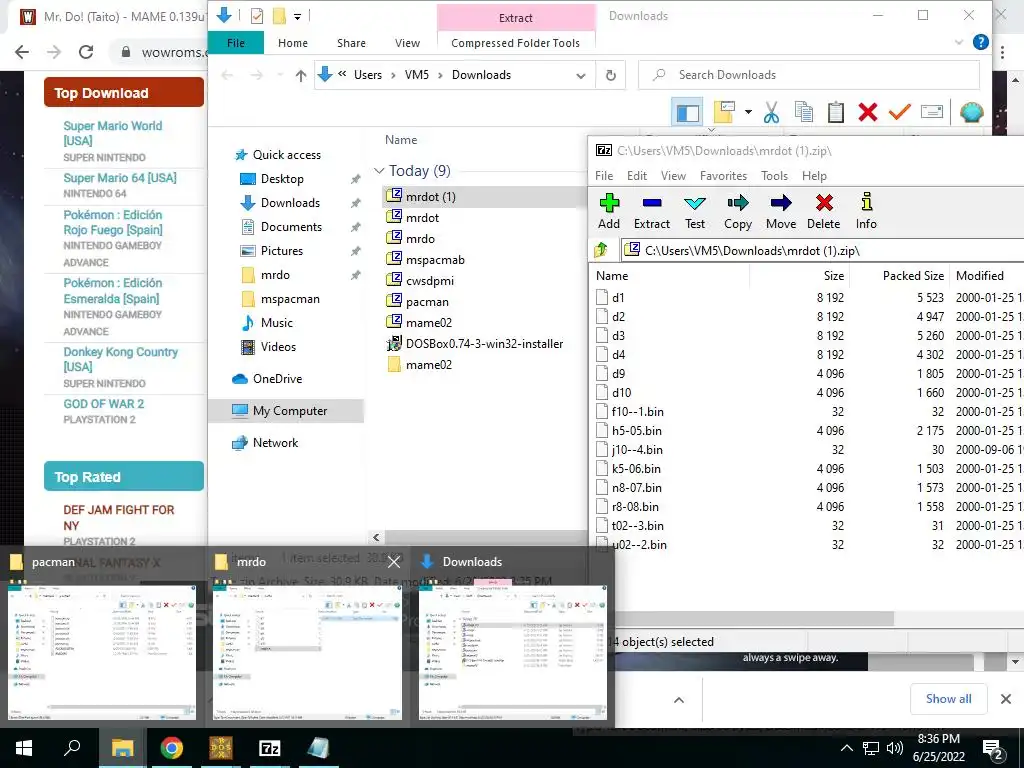Click the Explorer up-directory arrow

[x=301, y=75]
